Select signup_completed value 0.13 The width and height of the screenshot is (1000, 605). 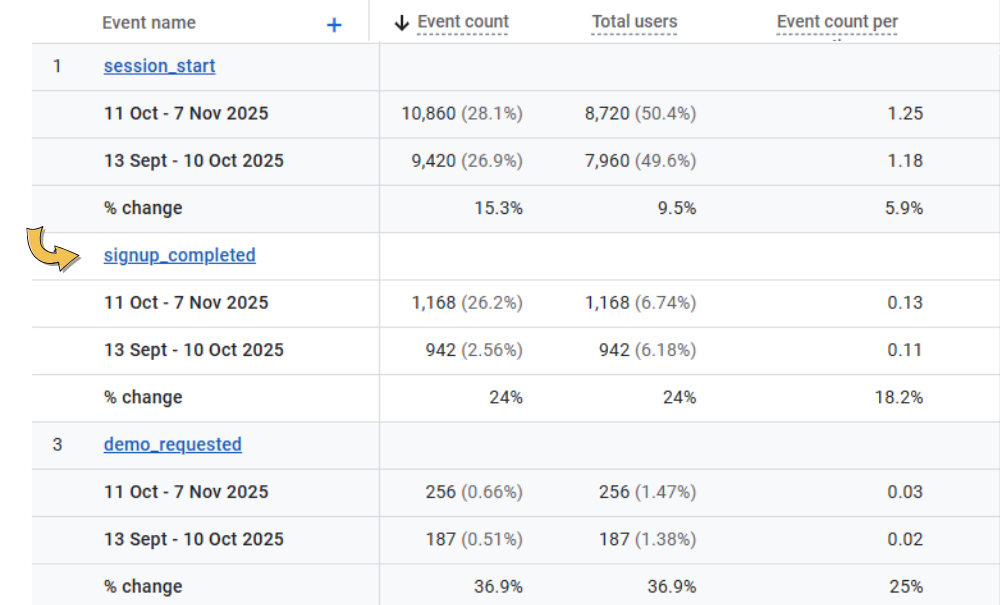point(905,303)
